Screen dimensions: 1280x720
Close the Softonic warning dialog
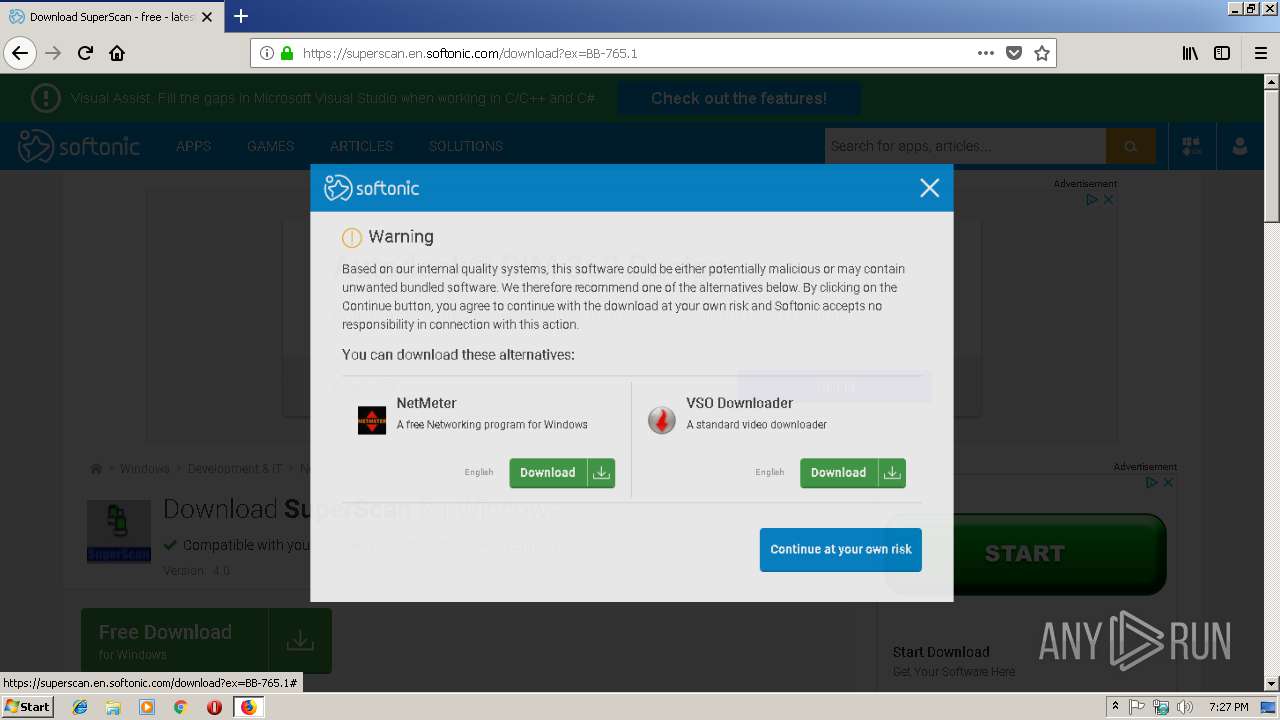[929, 188]
